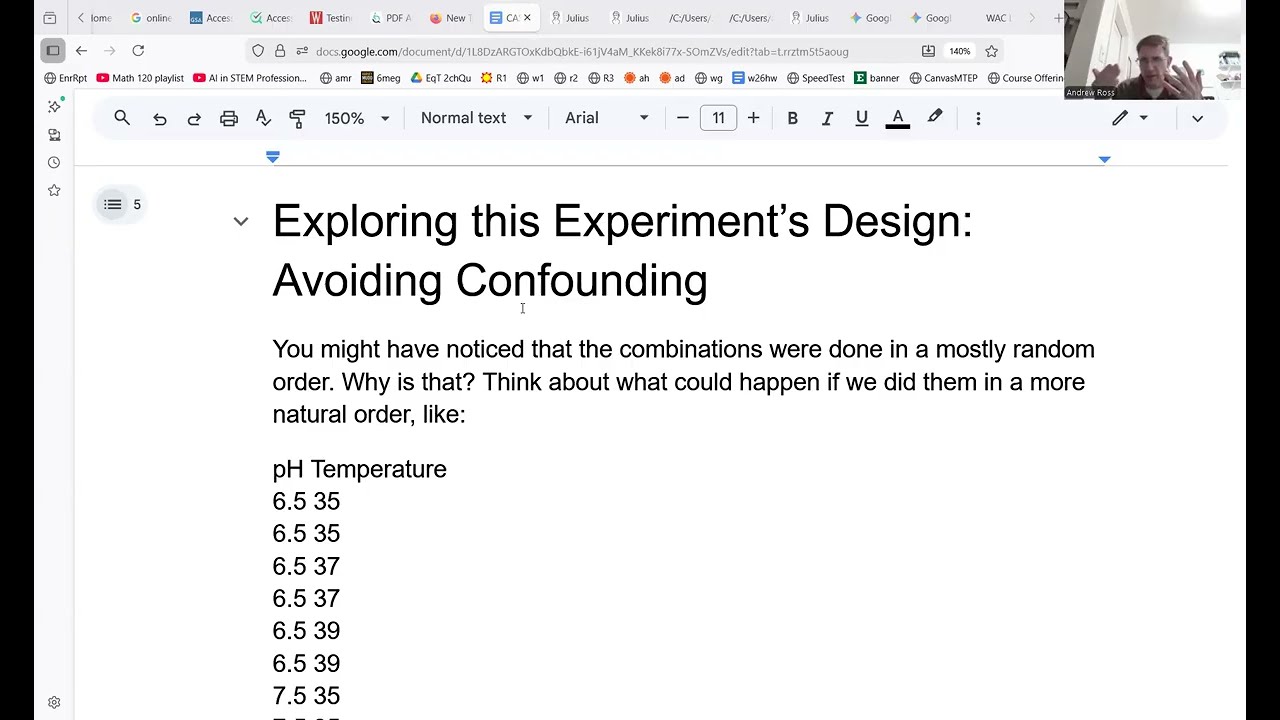Click the '6.5 39' row above '7.5 35'

306,663
